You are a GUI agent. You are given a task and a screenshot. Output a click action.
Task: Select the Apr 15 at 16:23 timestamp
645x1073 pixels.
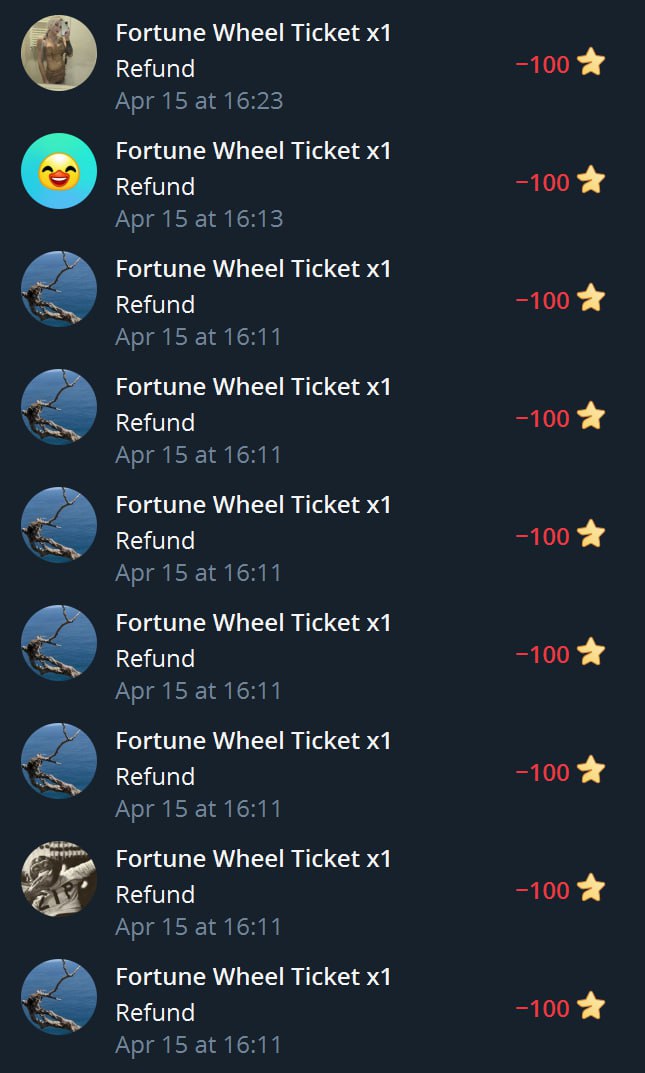(x=199, y=101)
